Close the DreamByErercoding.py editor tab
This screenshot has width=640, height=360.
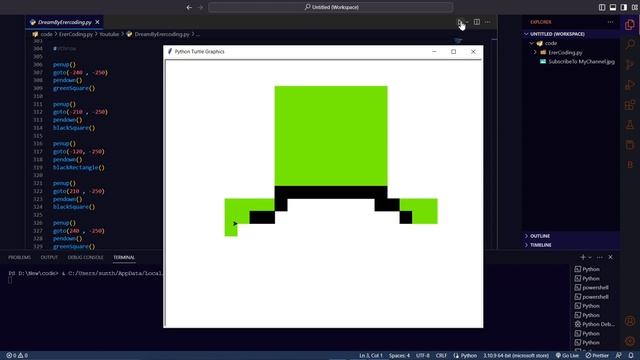point(97,22)
